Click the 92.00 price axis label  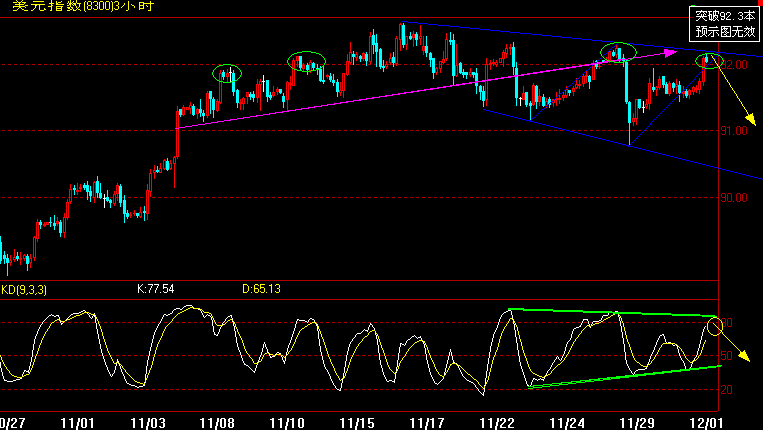(734, 65)
